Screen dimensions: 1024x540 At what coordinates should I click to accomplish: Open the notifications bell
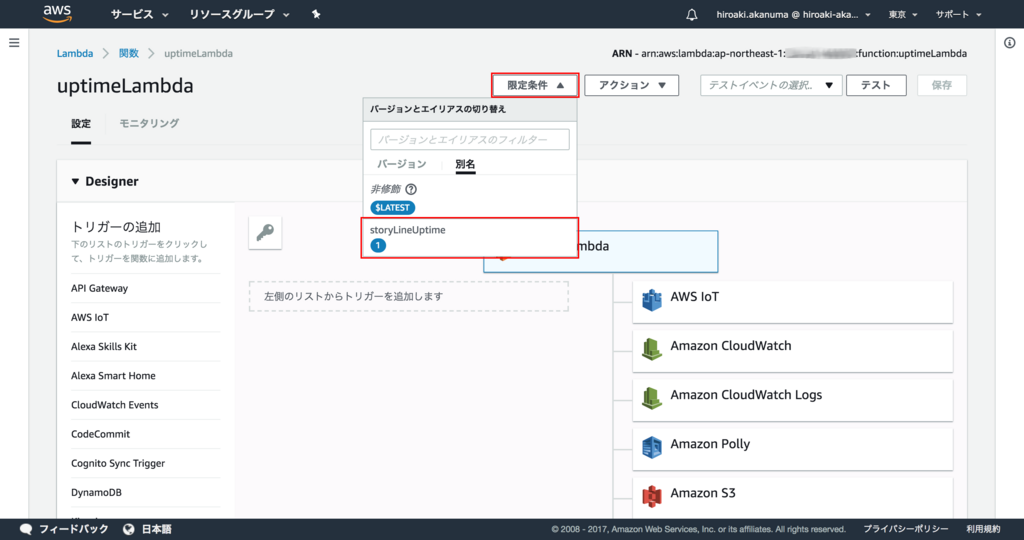(x=692, y=14)
